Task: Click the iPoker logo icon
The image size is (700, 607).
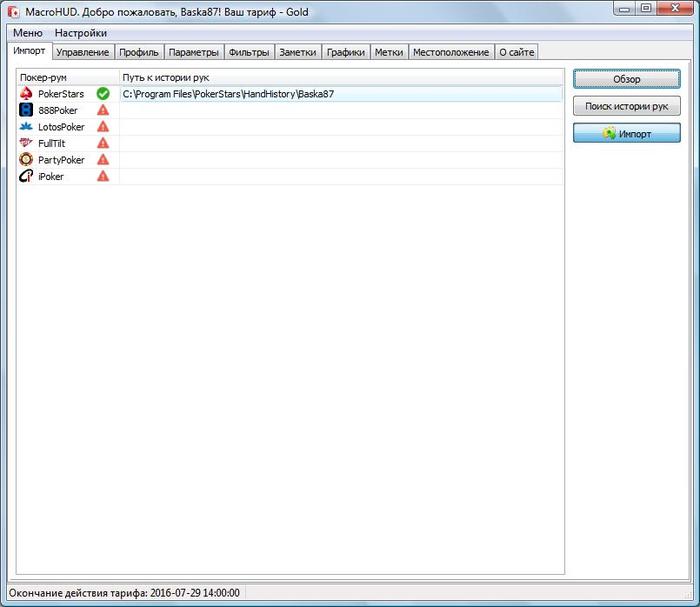Action: pos(26,176)
